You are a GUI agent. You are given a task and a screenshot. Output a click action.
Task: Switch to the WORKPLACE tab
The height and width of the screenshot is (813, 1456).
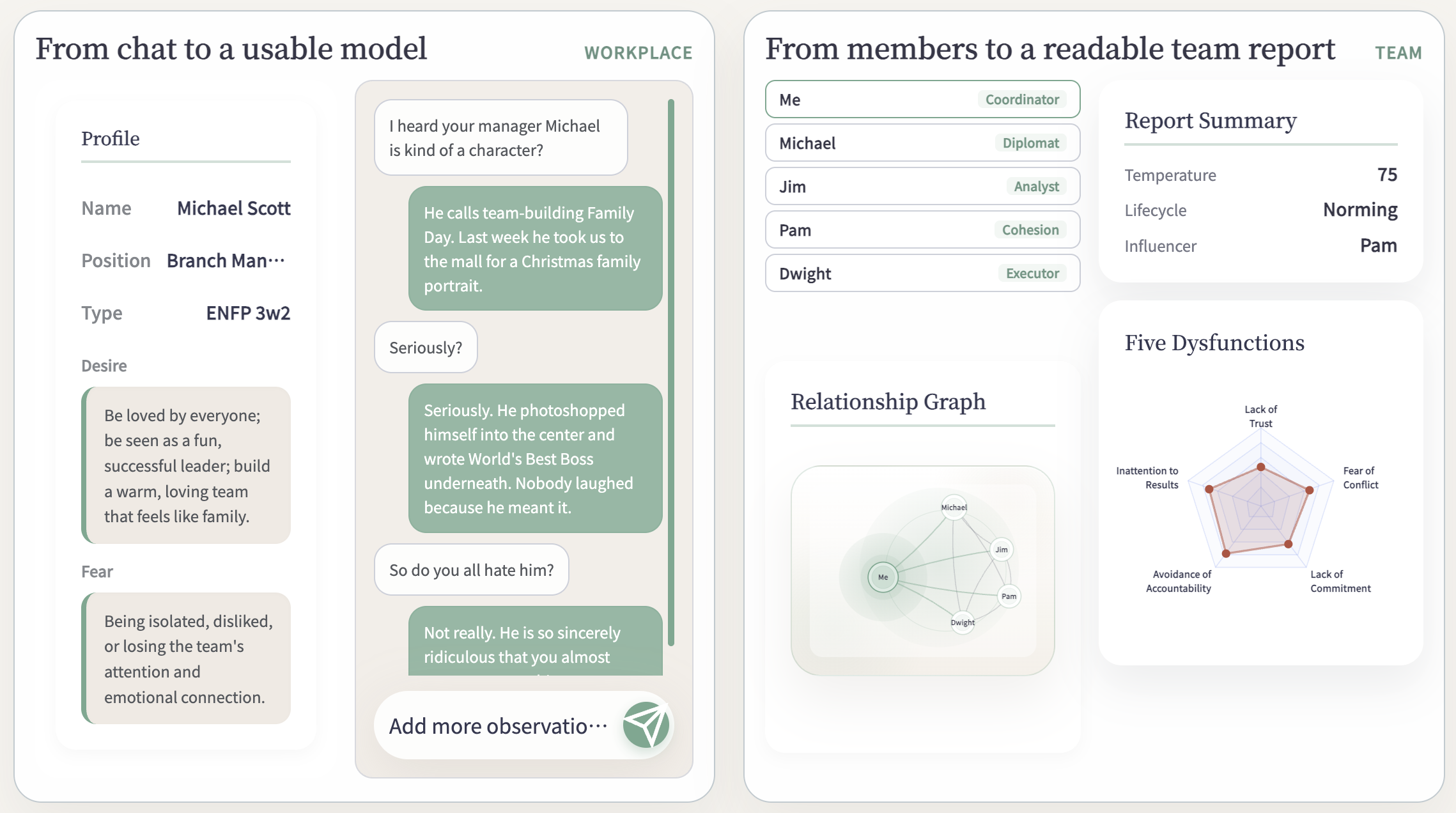click(638, 53)
